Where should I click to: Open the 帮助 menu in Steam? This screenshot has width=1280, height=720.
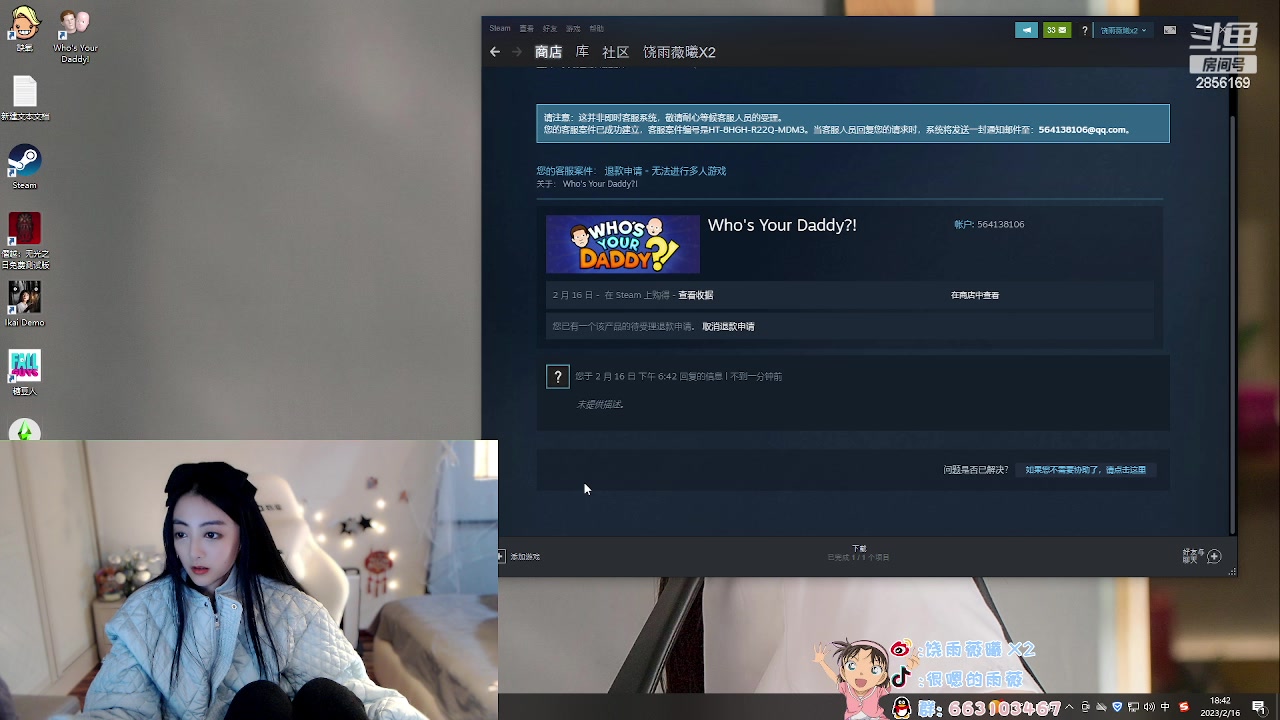(597, 28)
